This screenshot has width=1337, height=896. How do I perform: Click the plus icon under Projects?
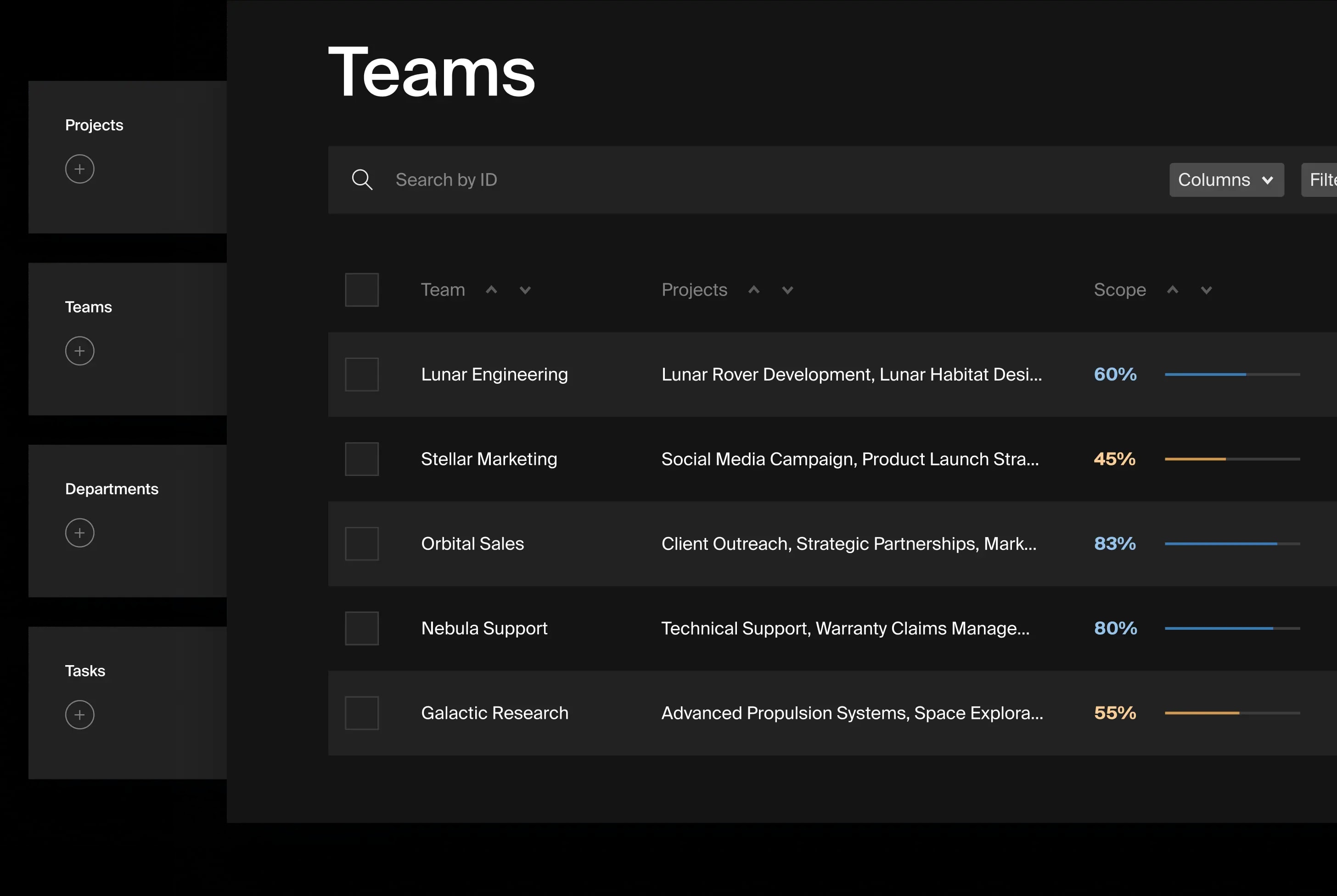click(79, 169)
